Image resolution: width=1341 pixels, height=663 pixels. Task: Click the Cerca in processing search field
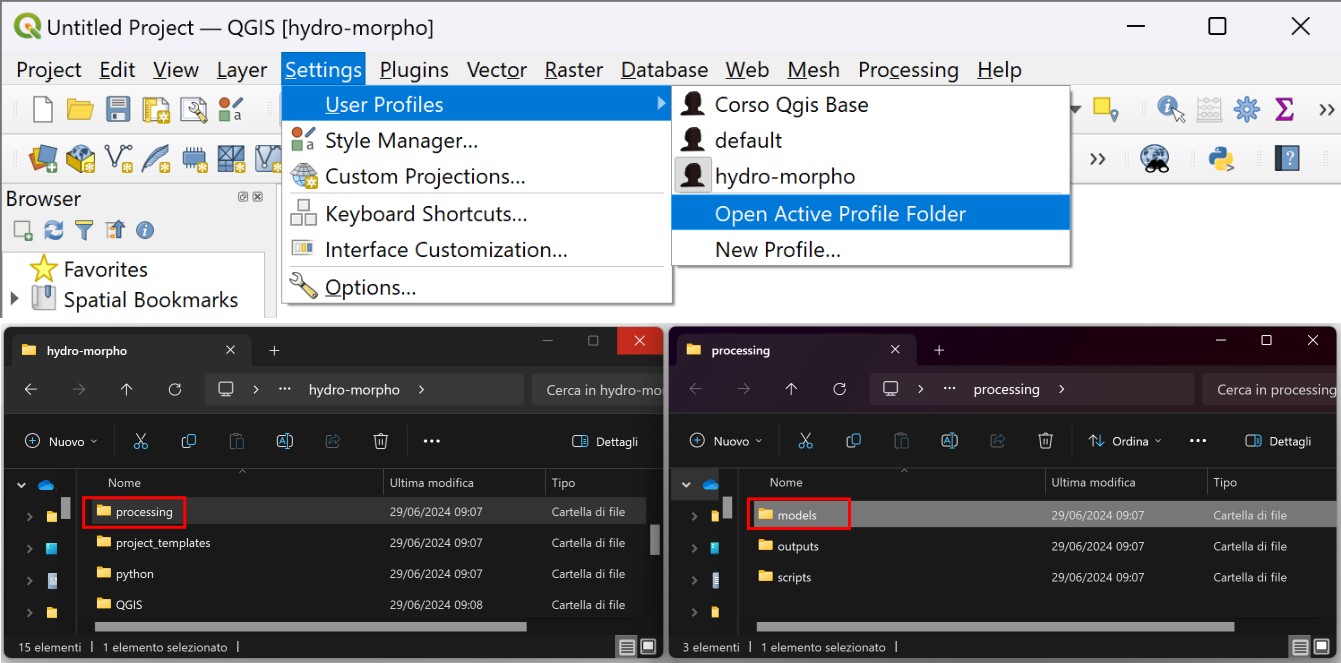[1271, 390]
